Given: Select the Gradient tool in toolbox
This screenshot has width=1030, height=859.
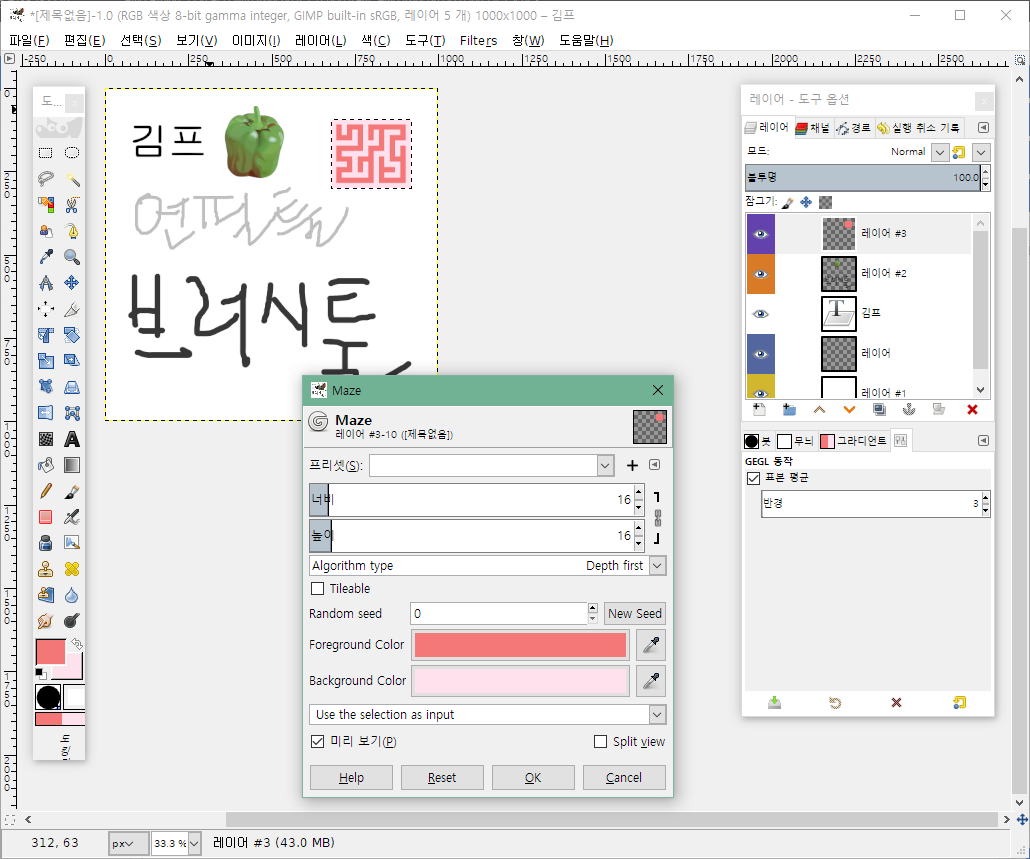Looking at the screenshot, I should tap(72, 465).
